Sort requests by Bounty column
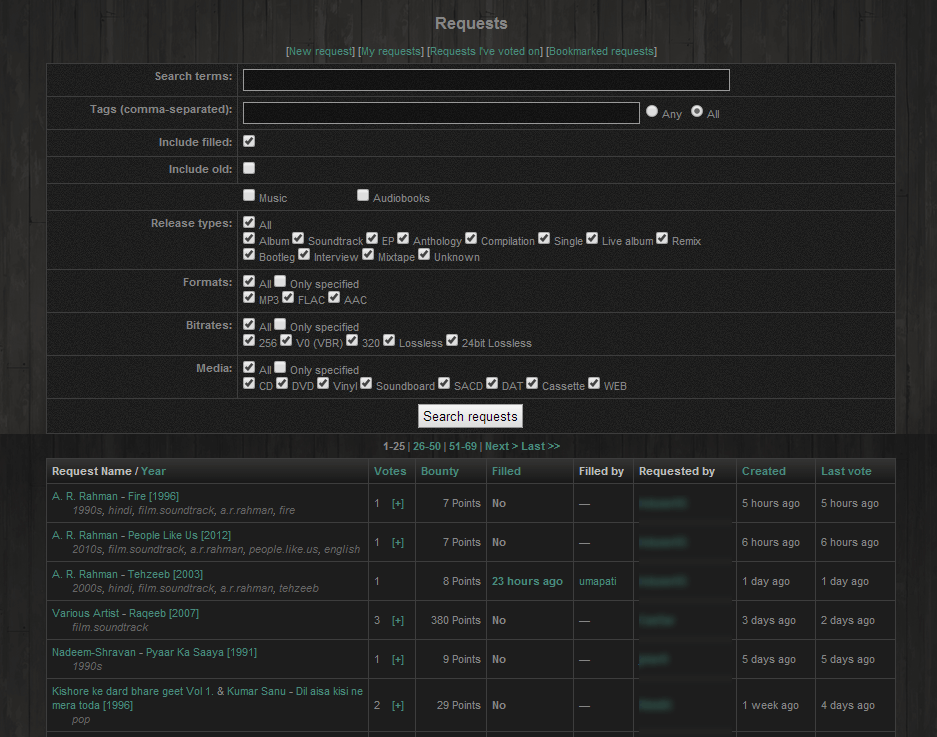Image resolution: width=937 pixels, height=737 pixels. point(440,471)
